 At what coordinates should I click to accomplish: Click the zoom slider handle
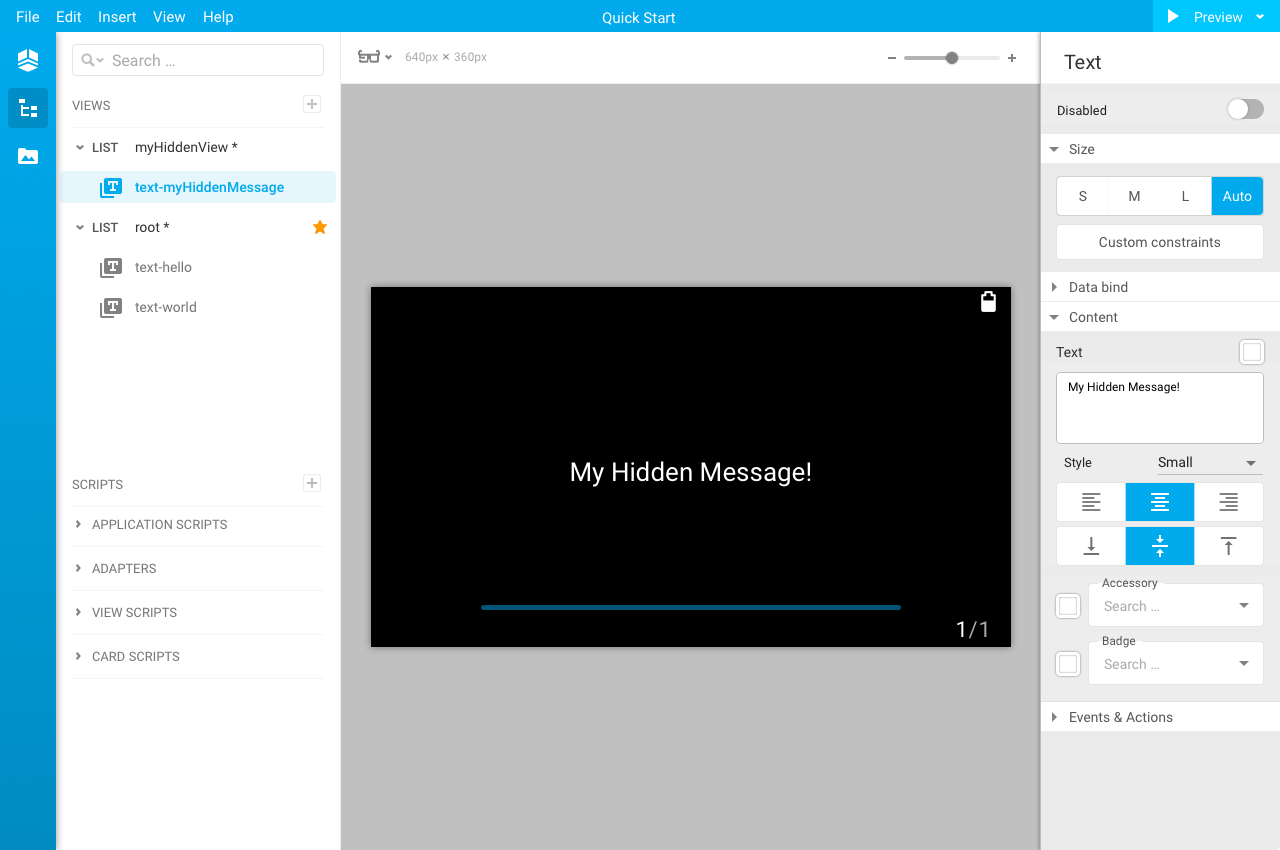[x=952, y=58]
